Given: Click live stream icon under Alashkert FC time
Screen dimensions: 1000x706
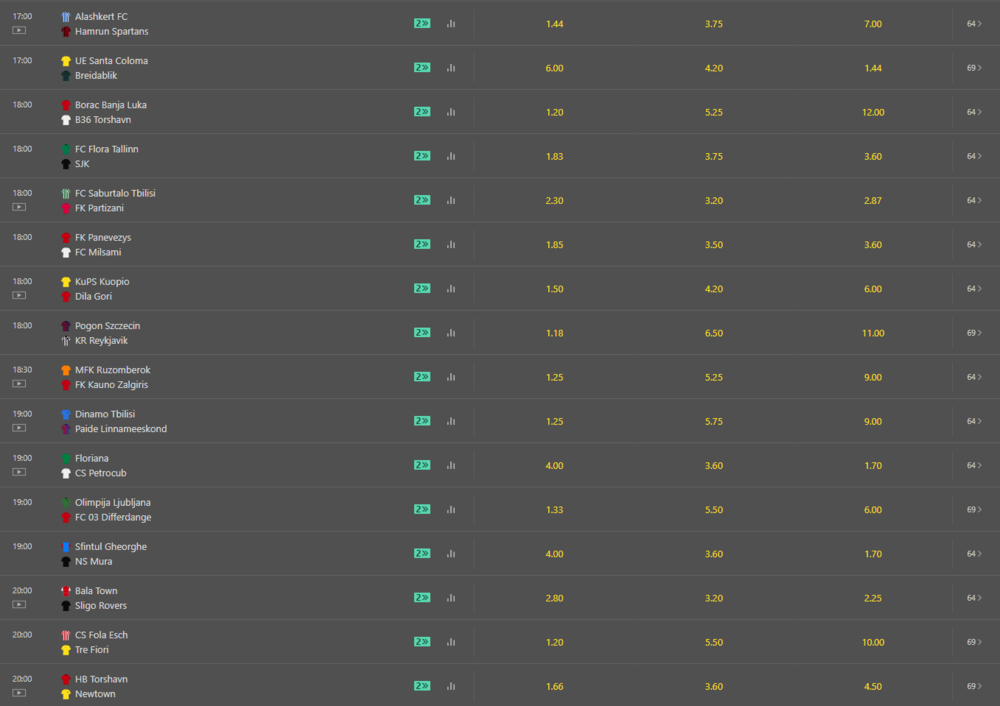Looking at the screenshot, I should click(x=19, y=31).
